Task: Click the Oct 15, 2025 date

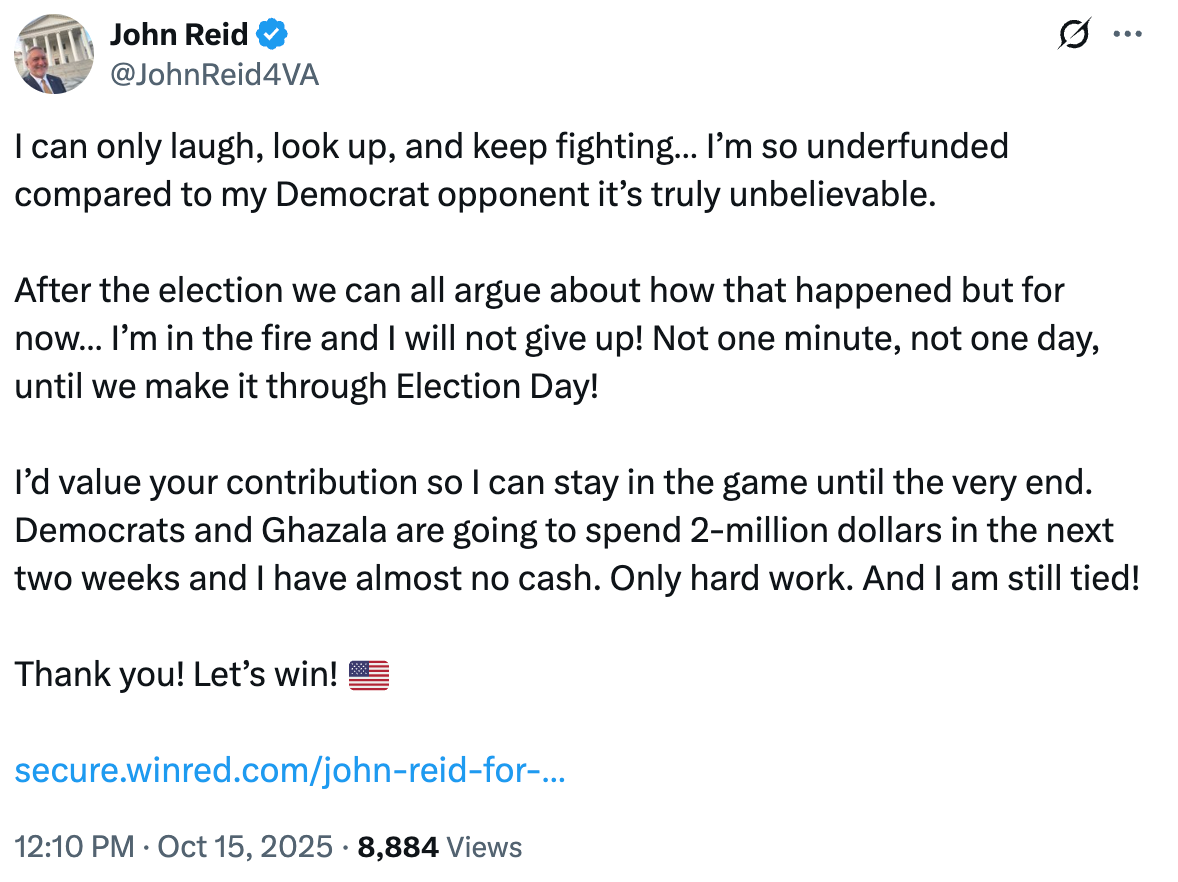Action: tap(245, 847)
